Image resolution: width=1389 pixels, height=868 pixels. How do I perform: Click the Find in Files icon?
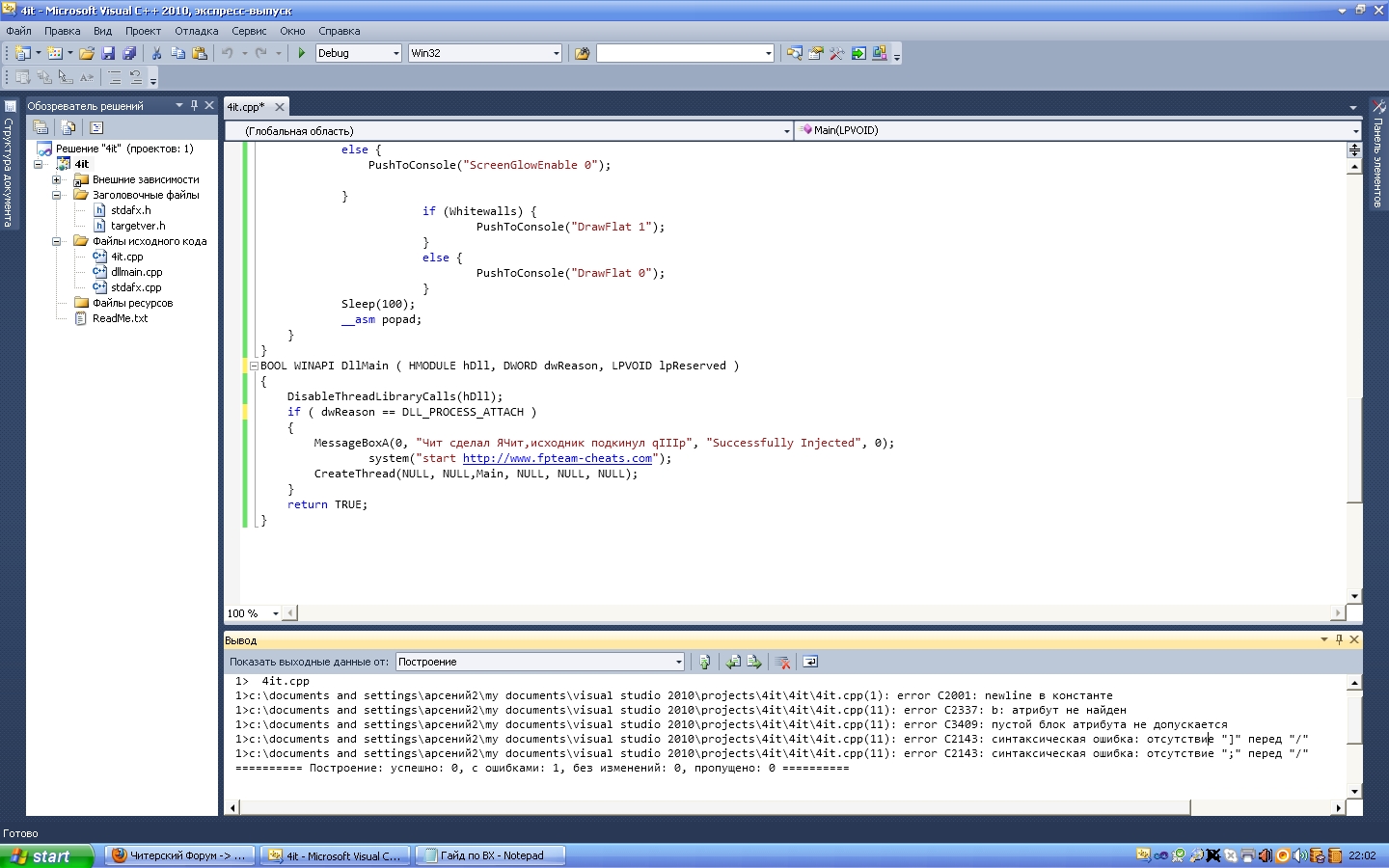[582, 53]
